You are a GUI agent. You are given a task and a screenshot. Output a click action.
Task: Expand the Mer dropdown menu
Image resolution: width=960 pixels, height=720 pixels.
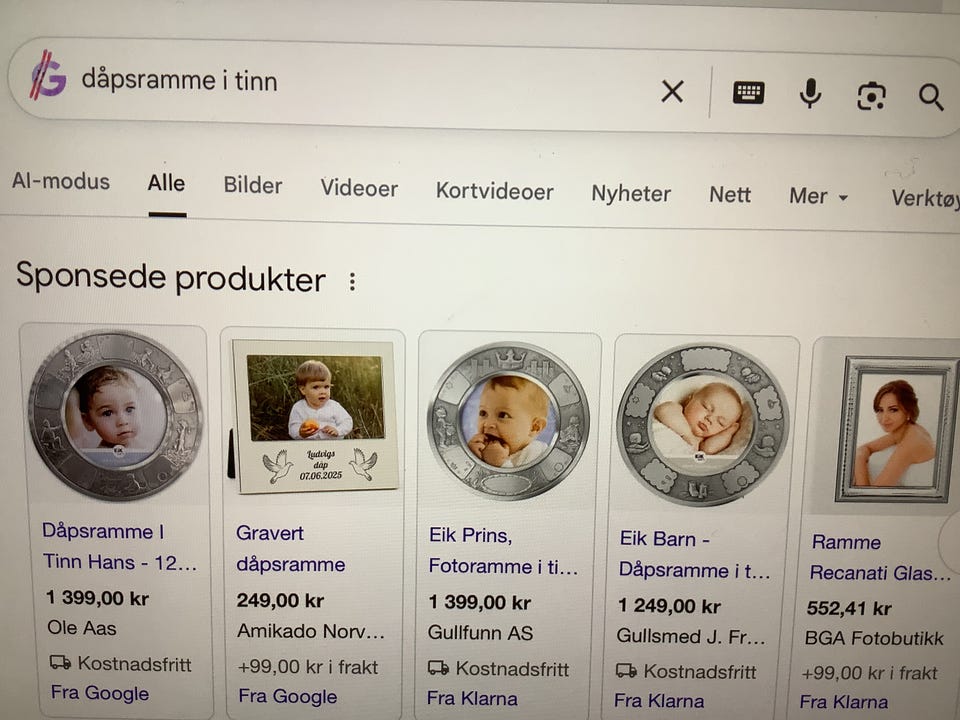click(x=818, y=196)
